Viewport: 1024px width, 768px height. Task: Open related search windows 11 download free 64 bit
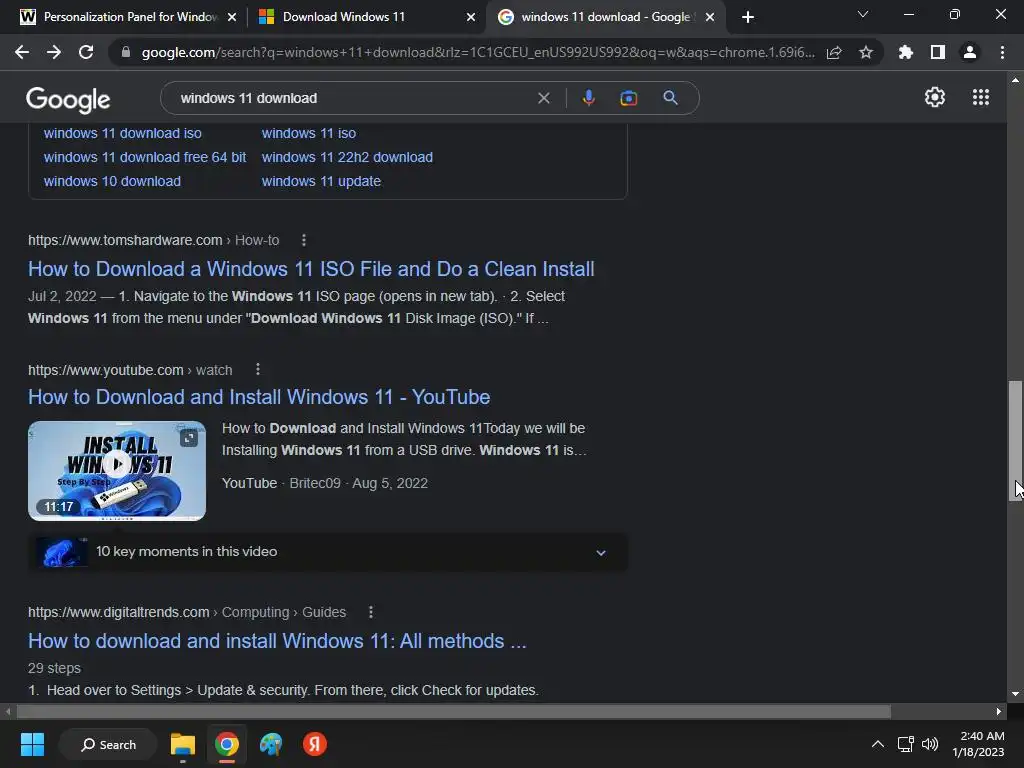coord(145,157)
